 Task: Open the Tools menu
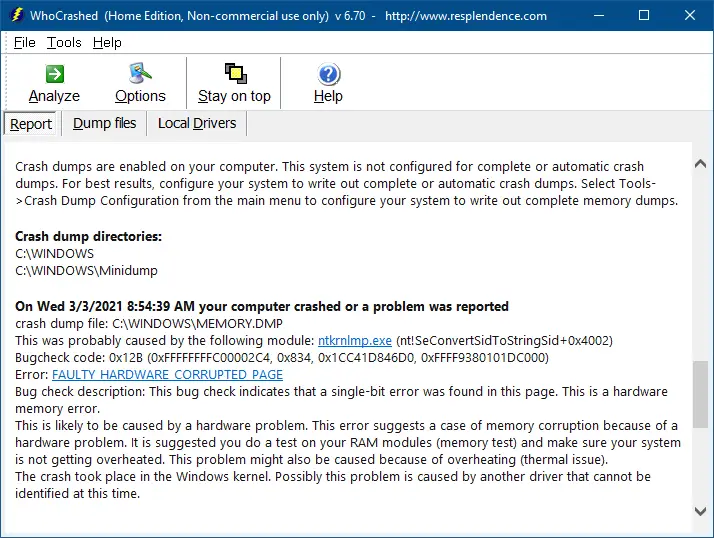64,42
